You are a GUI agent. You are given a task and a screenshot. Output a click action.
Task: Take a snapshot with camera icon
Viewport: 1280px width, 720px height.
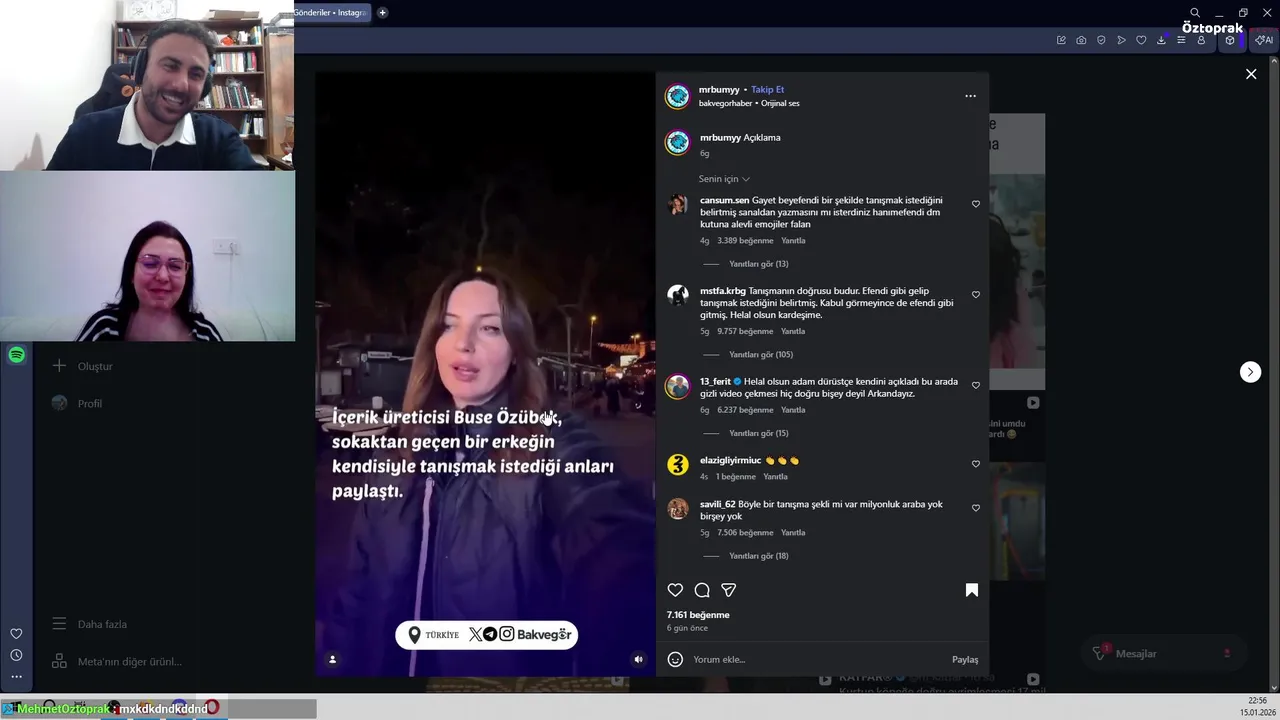tap(1081, 40)
